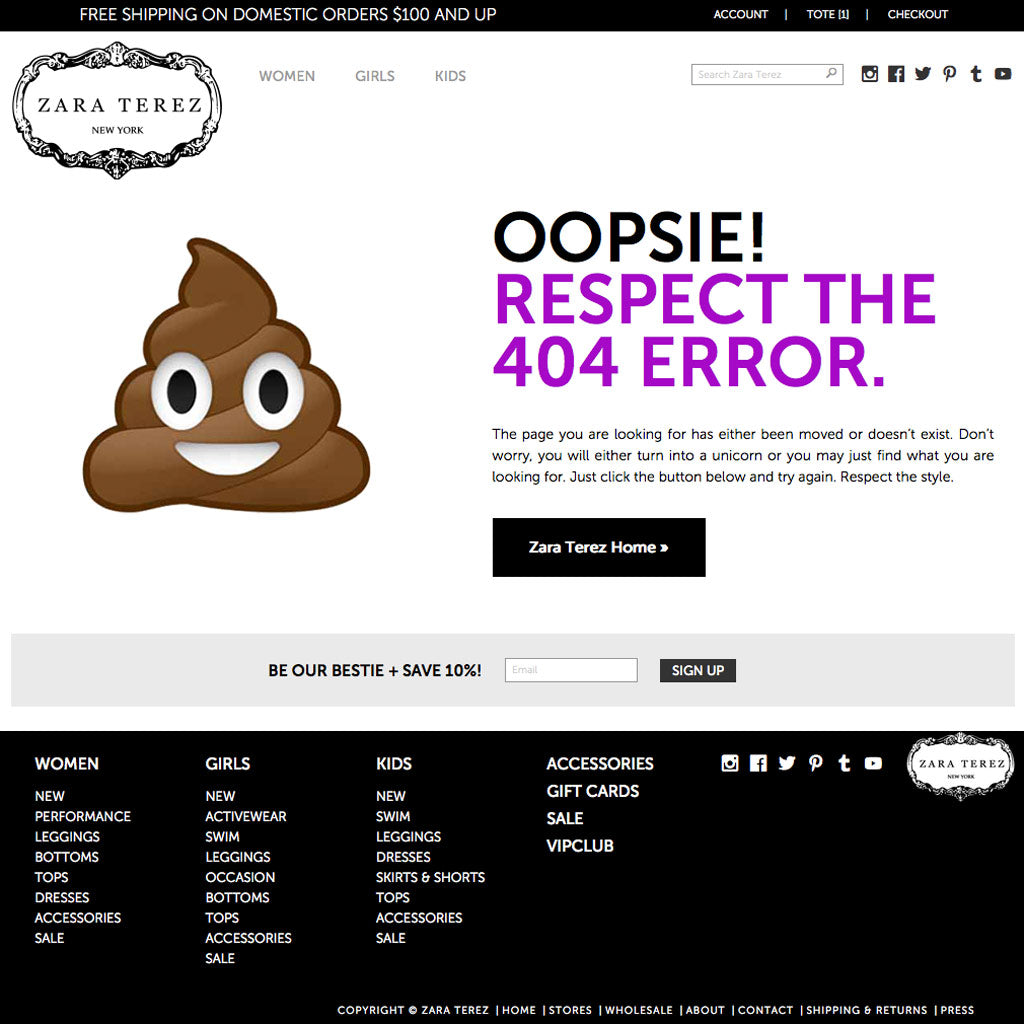Open the ACCOUNT link at top
1024x1024 pixels.
click(741, 15)
